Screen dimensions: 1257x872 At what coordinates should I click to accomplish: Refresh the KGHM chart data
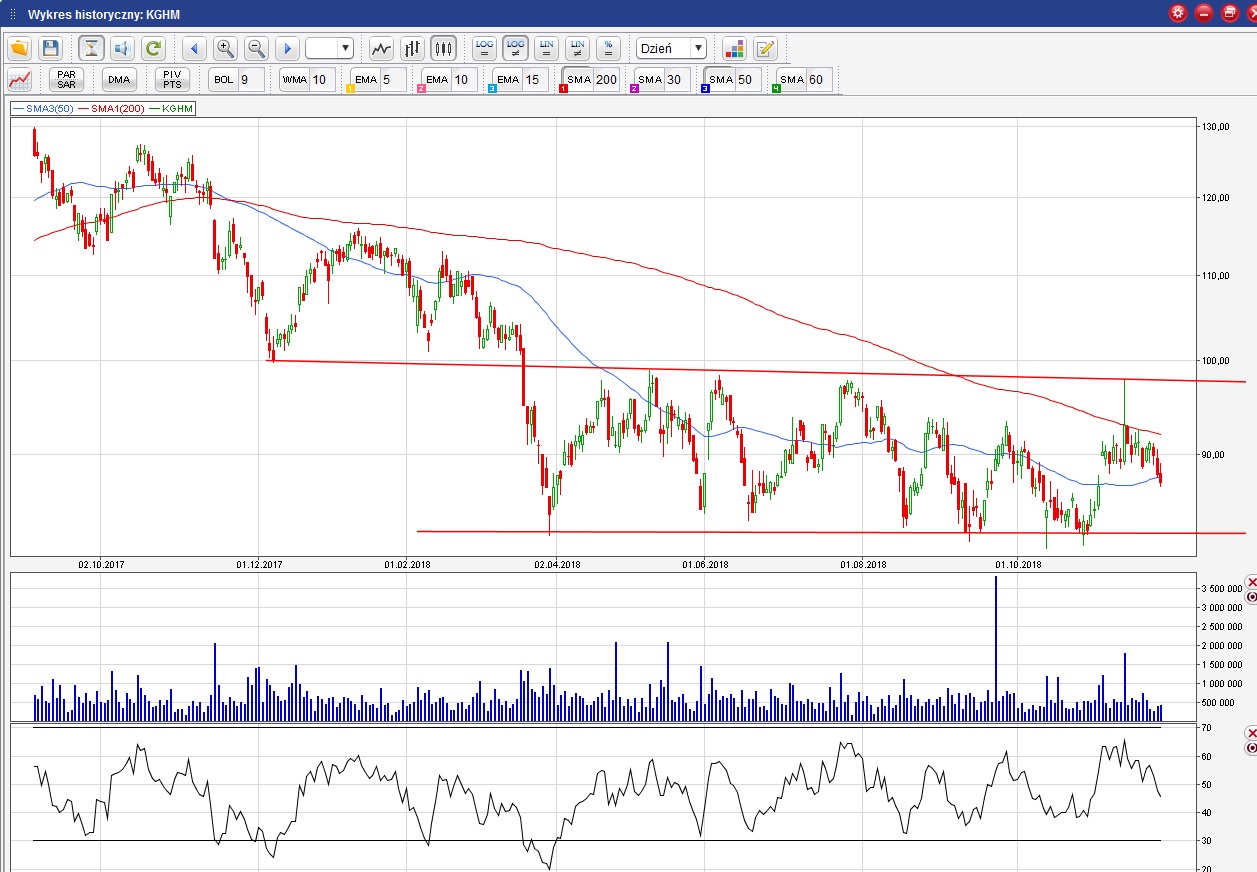tap(153, 48)
